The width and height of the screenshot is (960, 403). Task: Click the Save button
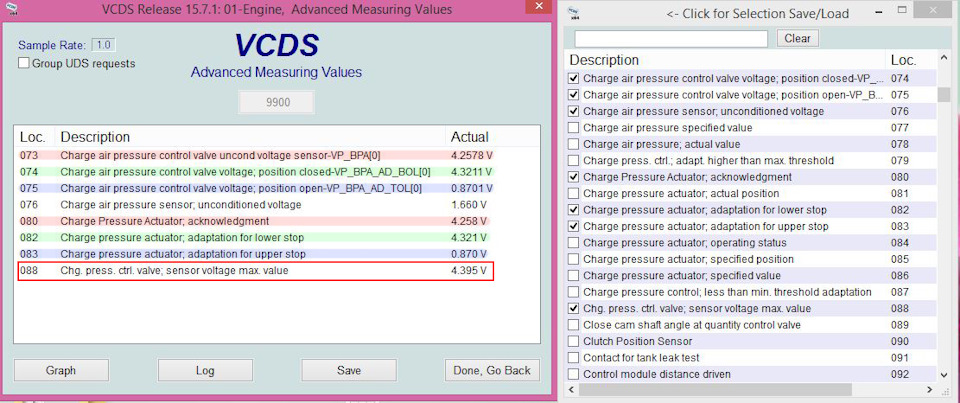(349, 371)
